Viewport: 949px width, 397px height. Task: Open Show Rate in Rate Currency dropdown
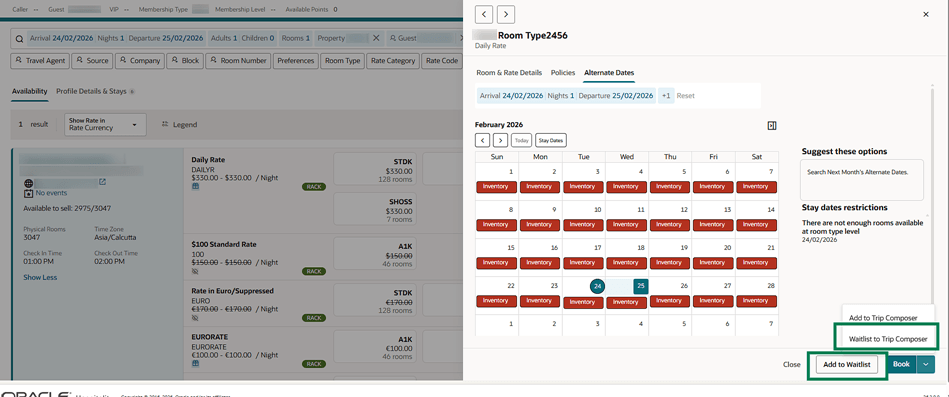[105, 125]
